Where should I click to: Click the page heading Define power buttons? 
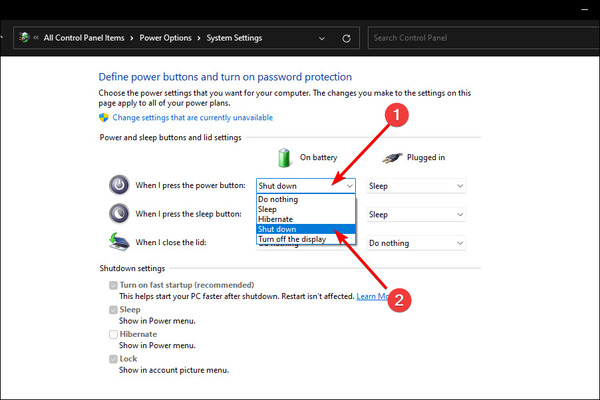click(x=225, y=77)
